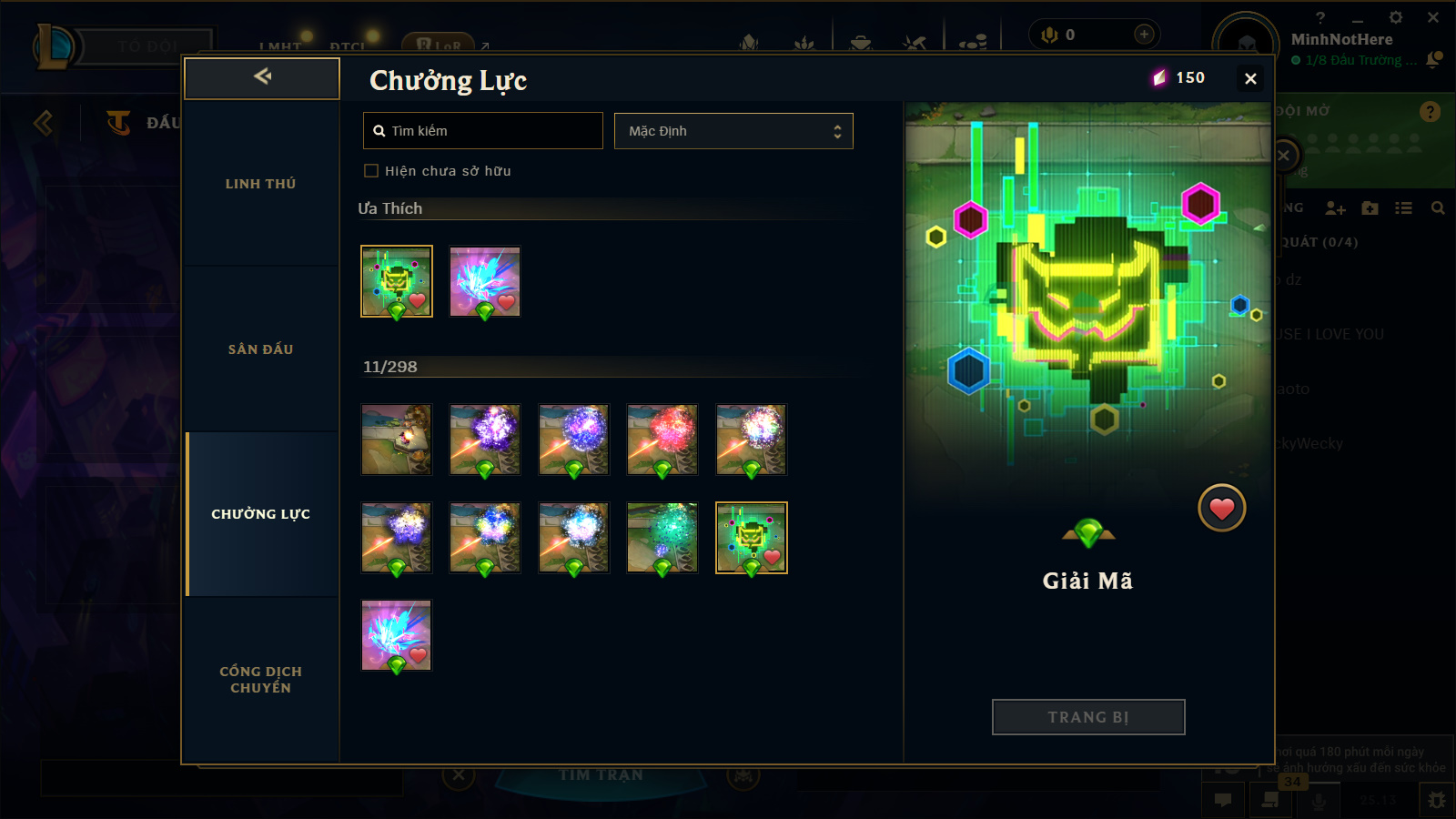Select the first default boom thumbnail
This screenshot has height=819, width=1456.
397,440
